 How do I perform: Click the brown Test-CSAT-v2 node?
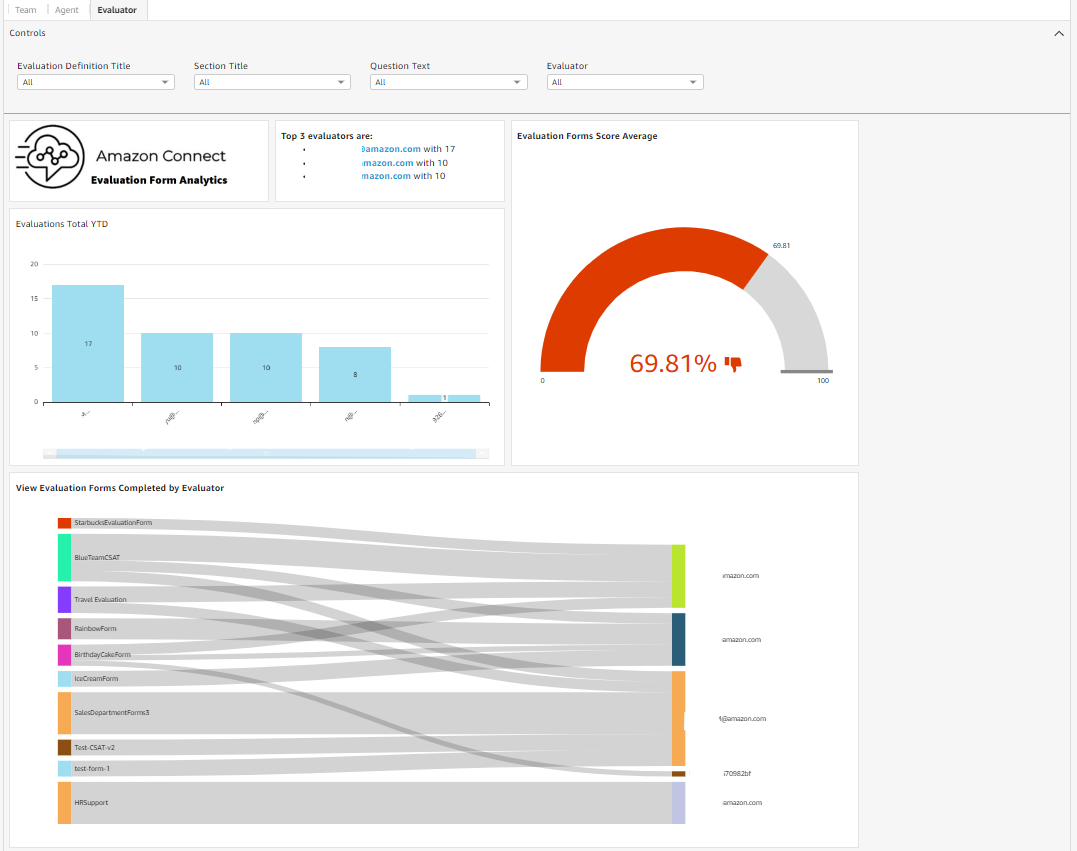pyautogui.click(x=62, y=746)
